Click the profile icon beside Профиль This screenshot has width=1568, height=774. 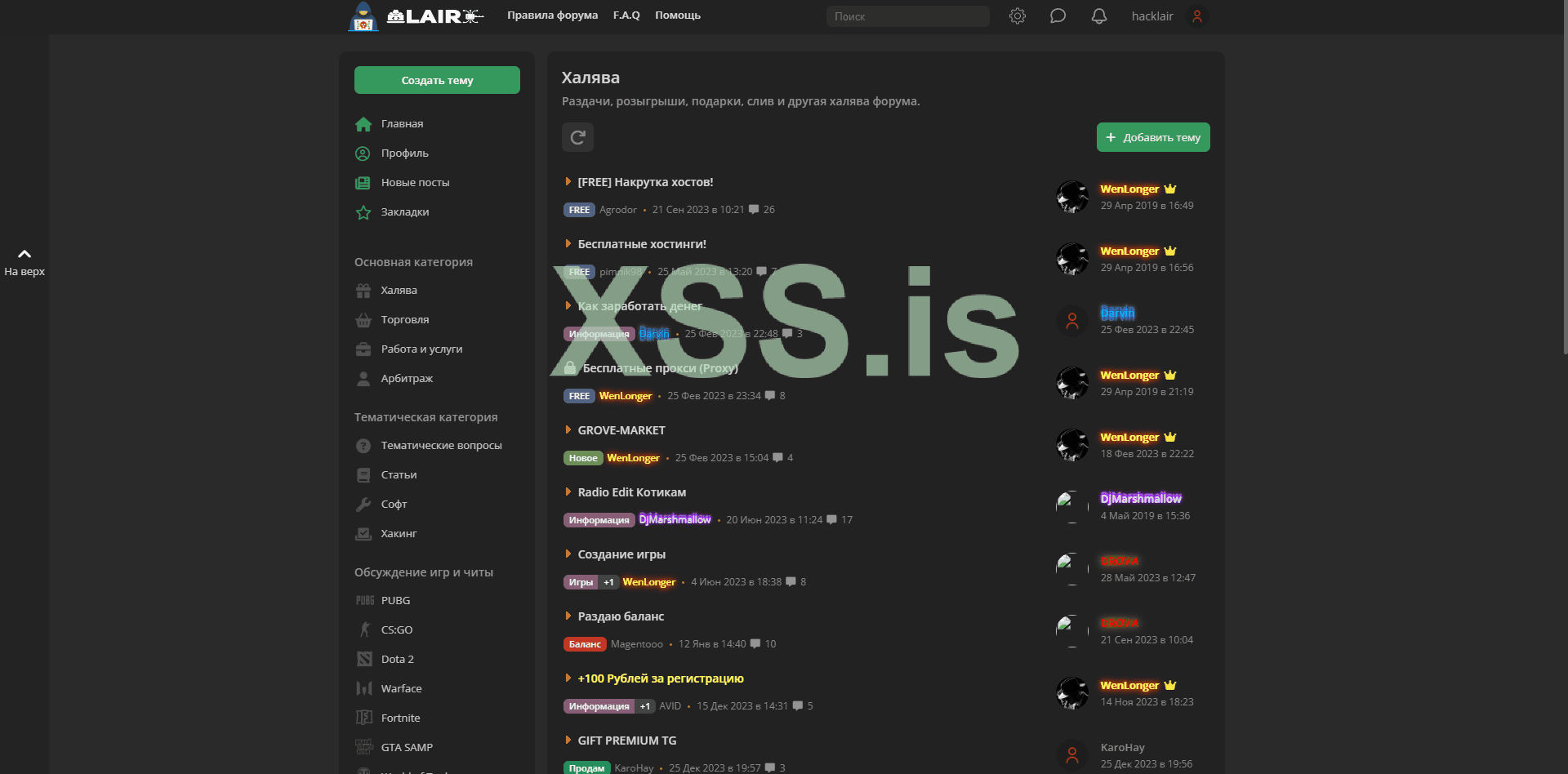[x=363, y=153]
